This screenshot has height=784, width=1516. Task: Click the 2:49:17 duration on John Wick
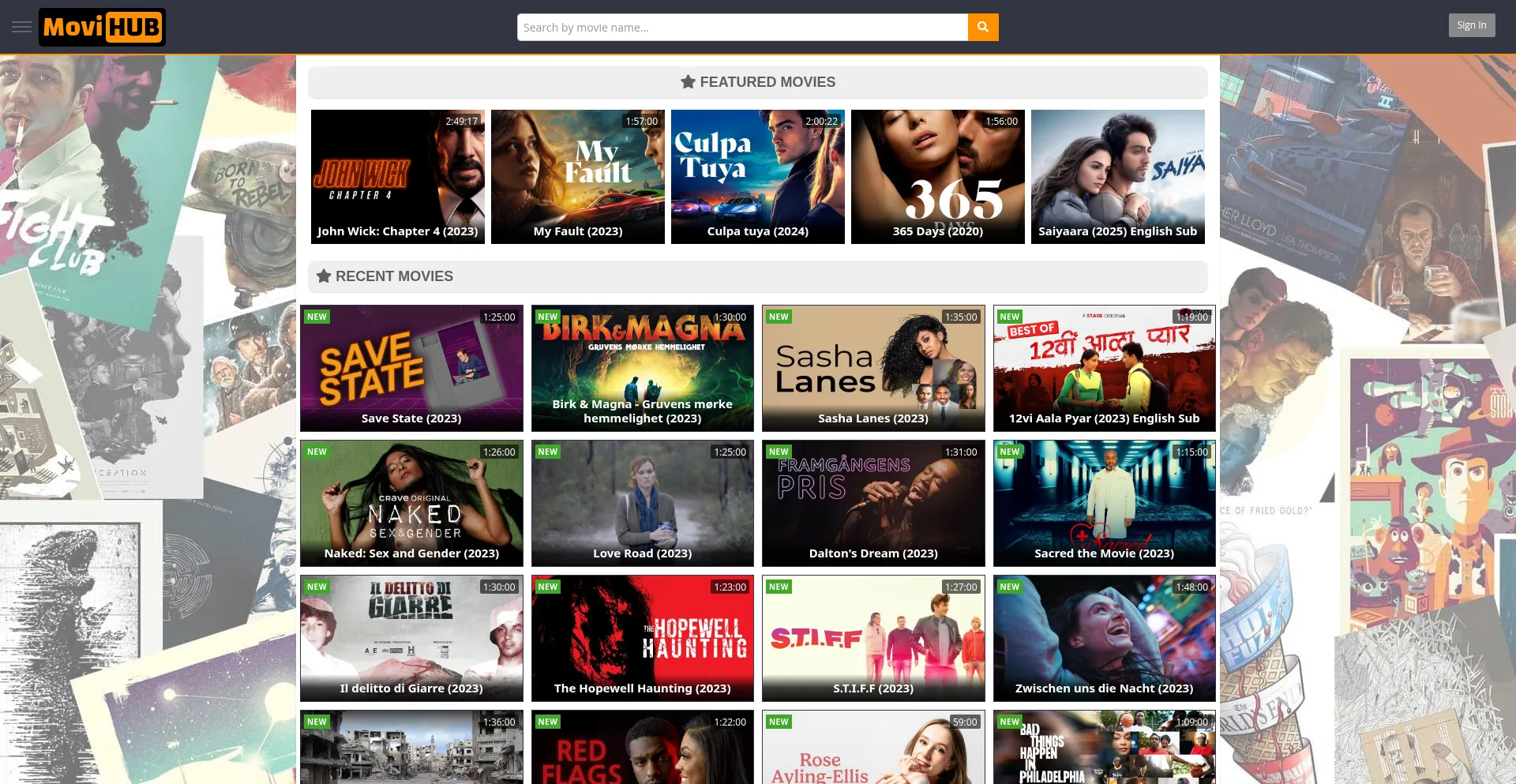[x=462, y=122]
